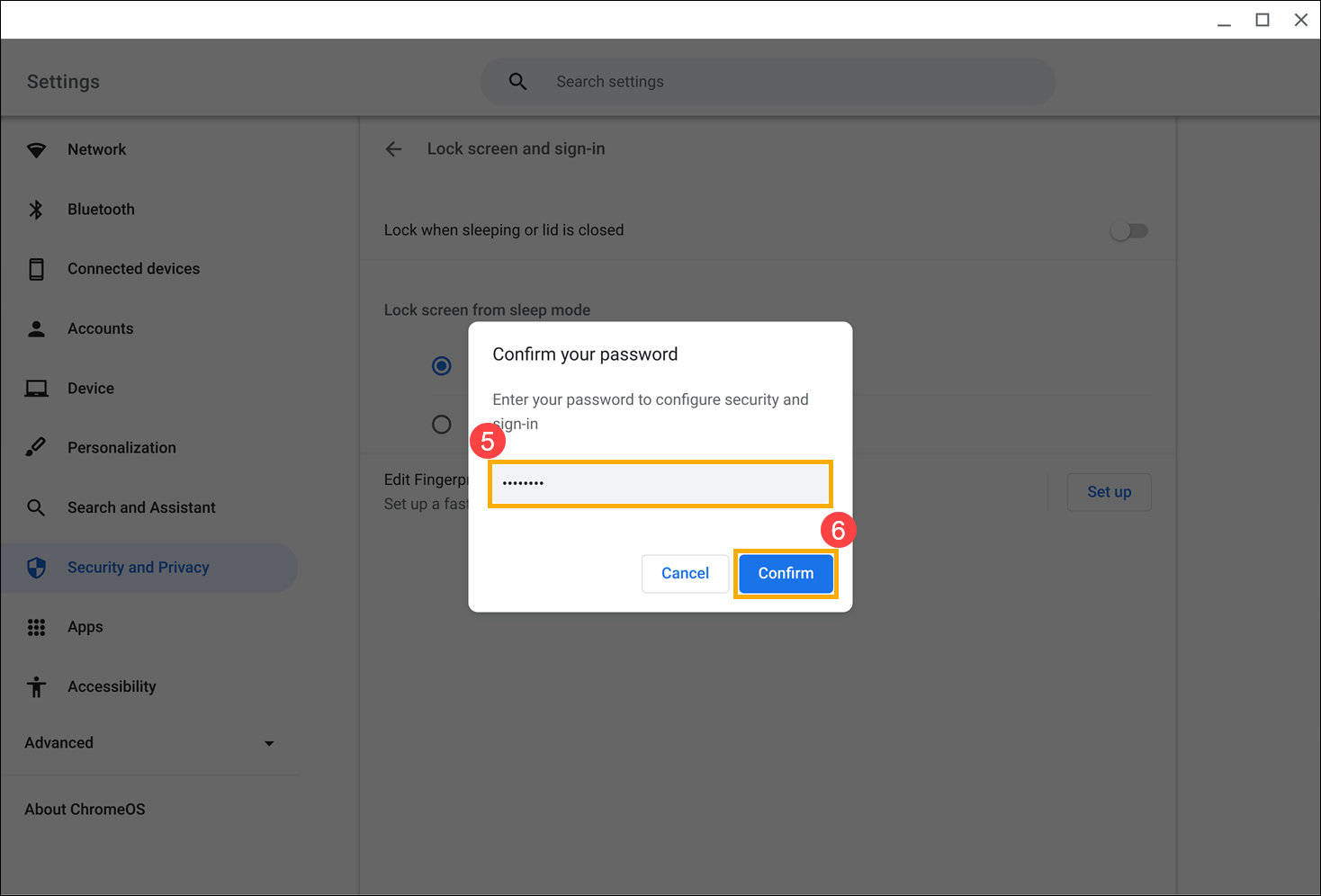1321x896 pixels.
Task: Click the Accounts person icon
Action: pos(36,329)
